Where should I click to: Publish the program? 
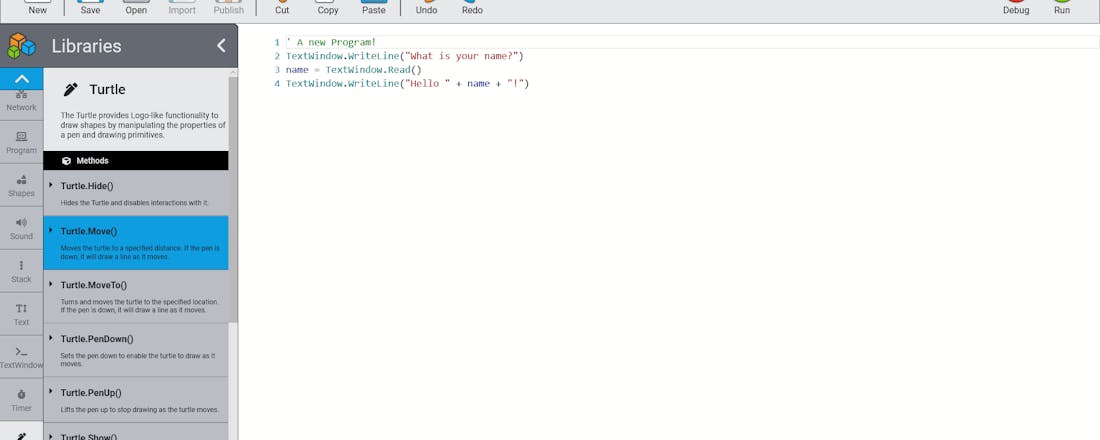(229, 8)
